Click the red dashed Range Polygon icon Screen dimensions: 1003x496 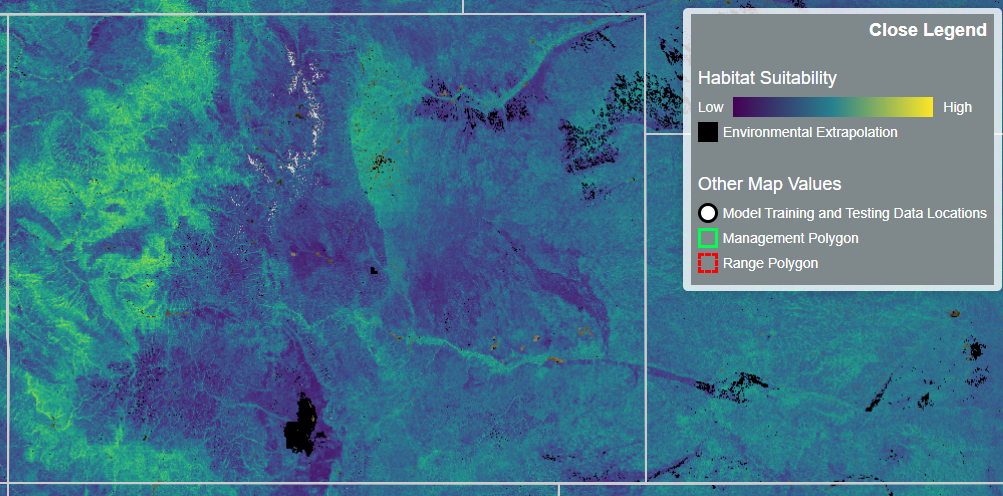point(708,263)
